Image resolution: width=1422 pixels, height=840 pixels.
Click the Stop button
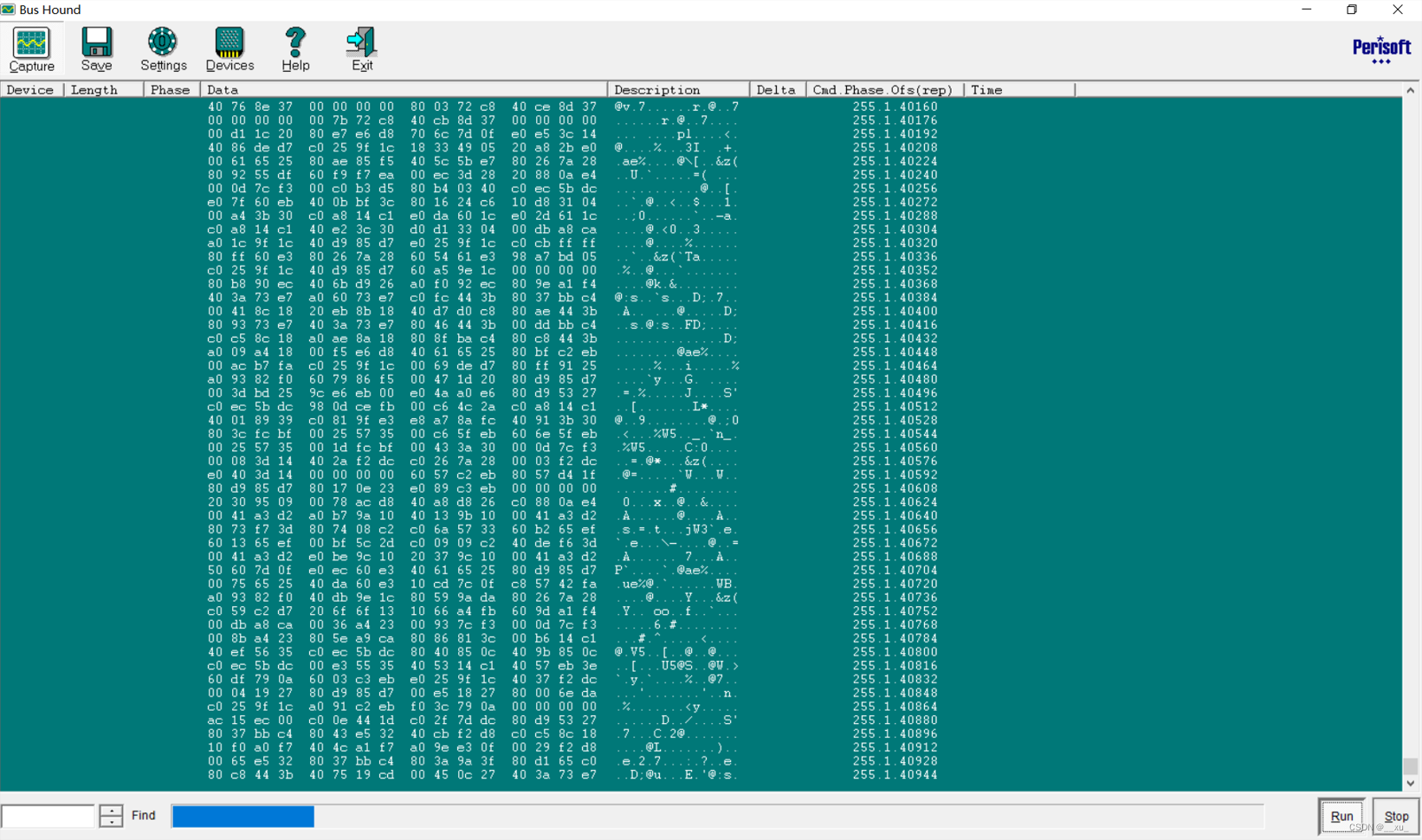point(1396,816)
